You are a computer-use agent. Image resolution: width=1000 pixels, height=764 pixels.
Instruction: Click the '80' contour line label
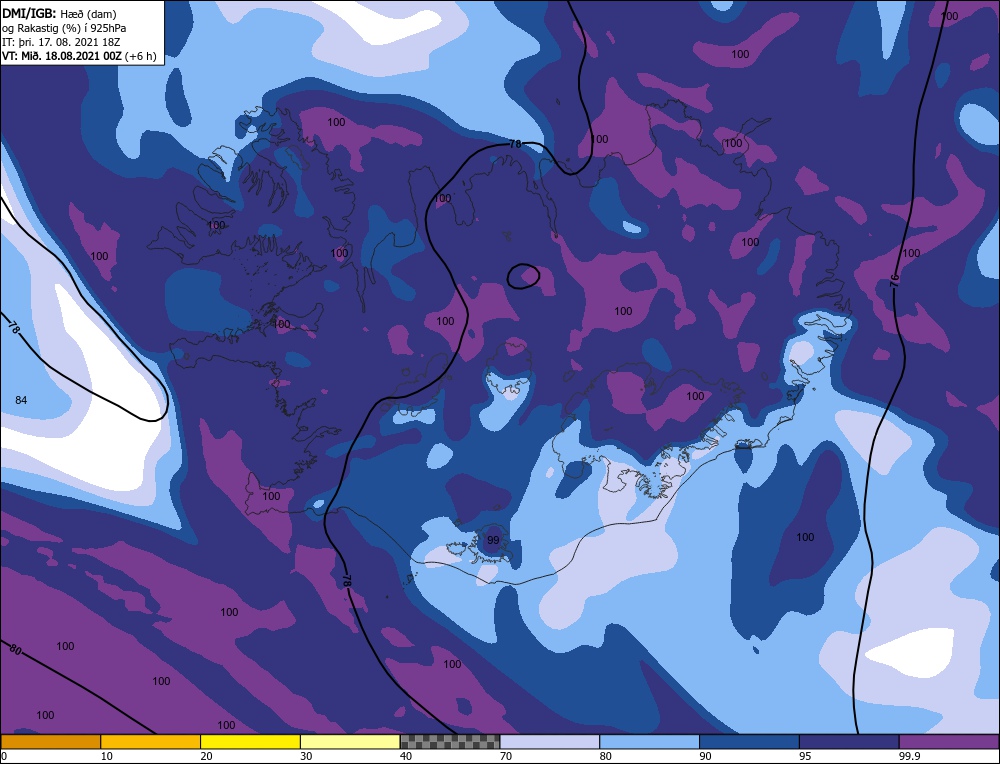(x=15, y=650)
